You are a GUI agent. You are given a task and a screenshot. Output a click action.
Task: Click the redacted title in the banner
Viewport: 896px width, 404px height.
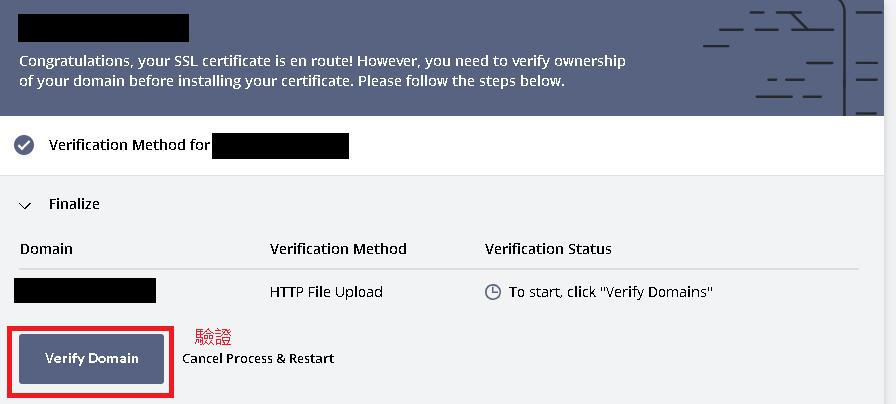pos(103,28)
